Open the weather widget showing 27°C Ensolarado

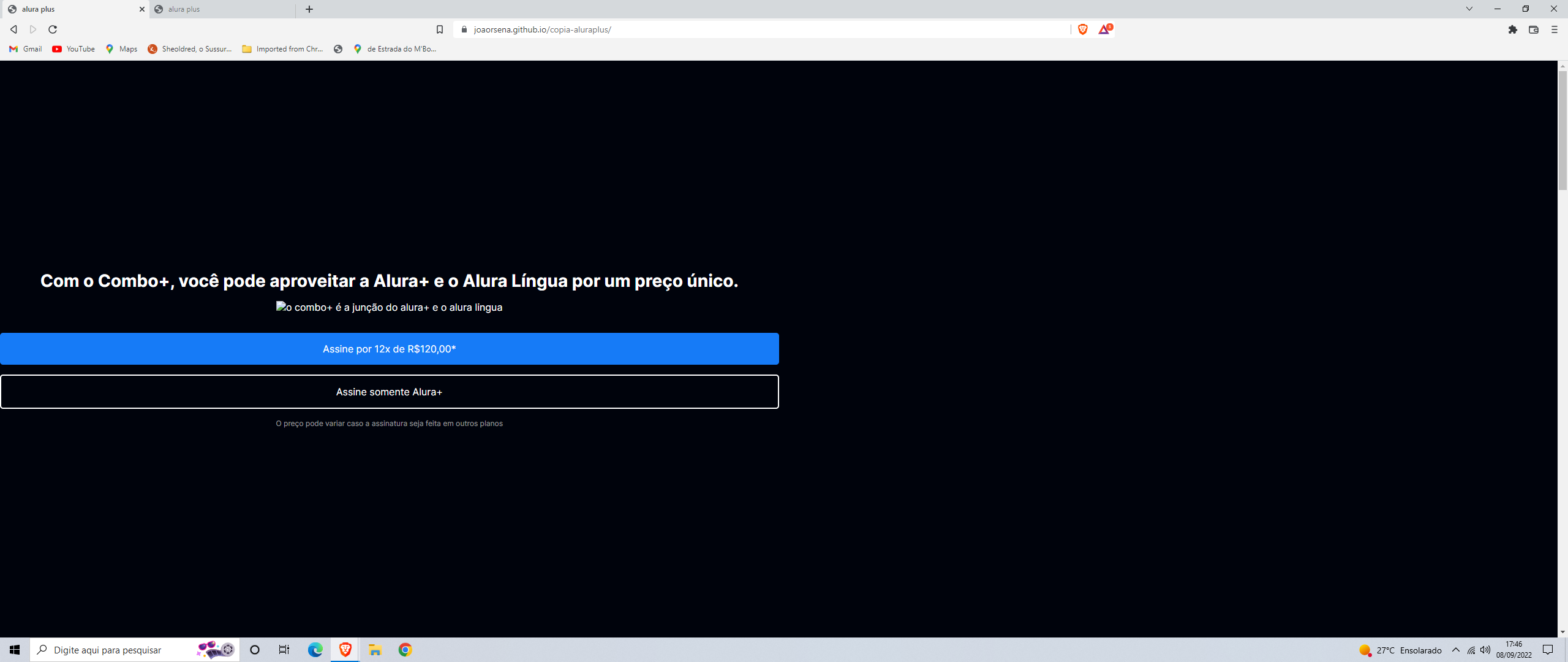tap(1400, 650)
